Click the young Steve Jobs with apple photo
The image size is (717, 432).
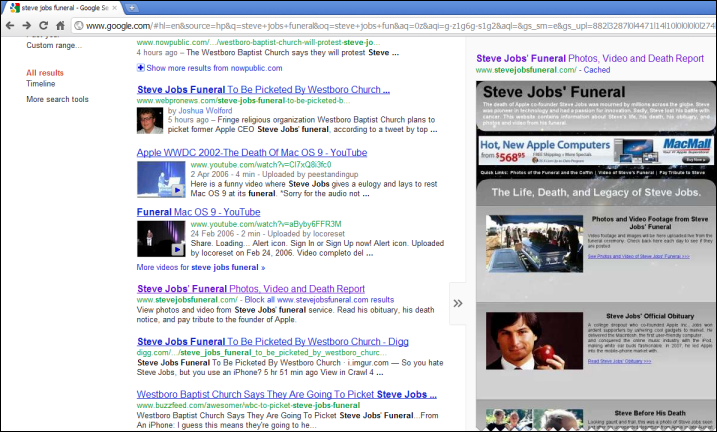pos(534,341)
